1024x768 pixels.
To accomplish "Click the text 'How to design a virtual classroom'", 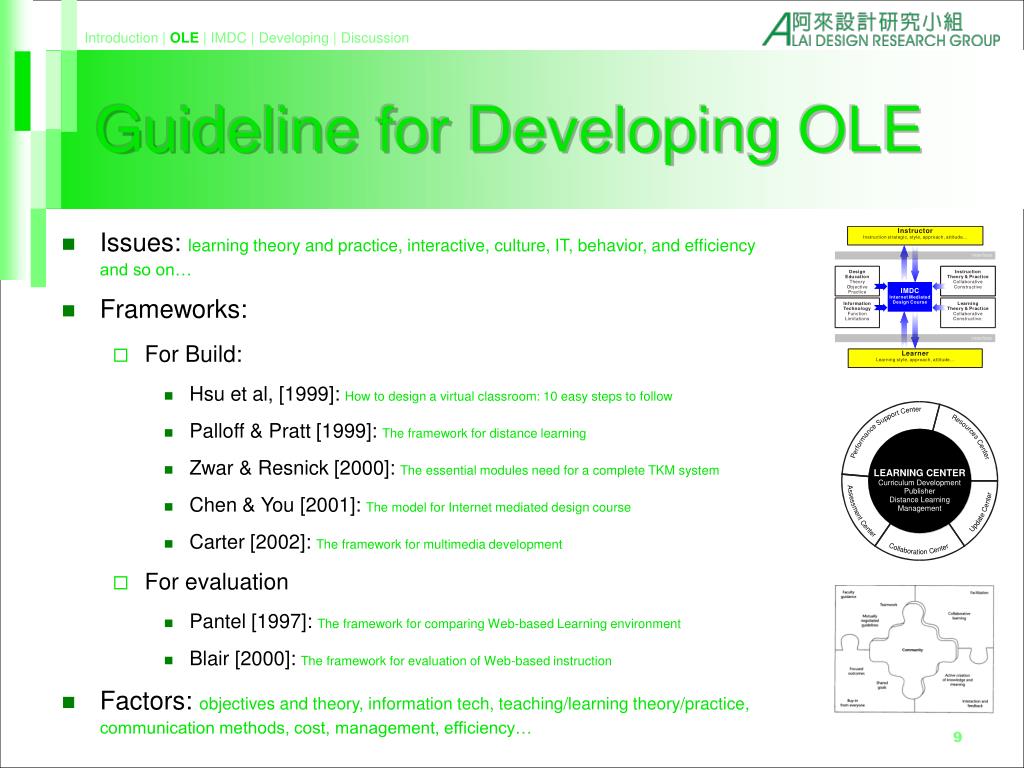I will coord(442,396).
